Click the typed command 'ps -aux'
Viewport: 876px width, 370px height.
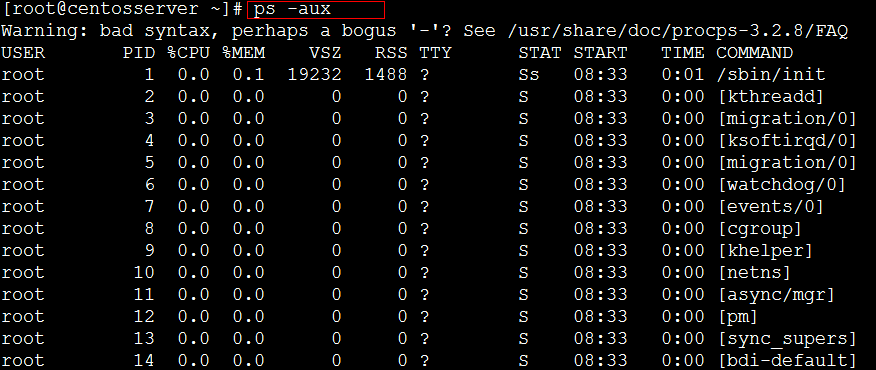(x=292, y=10)
